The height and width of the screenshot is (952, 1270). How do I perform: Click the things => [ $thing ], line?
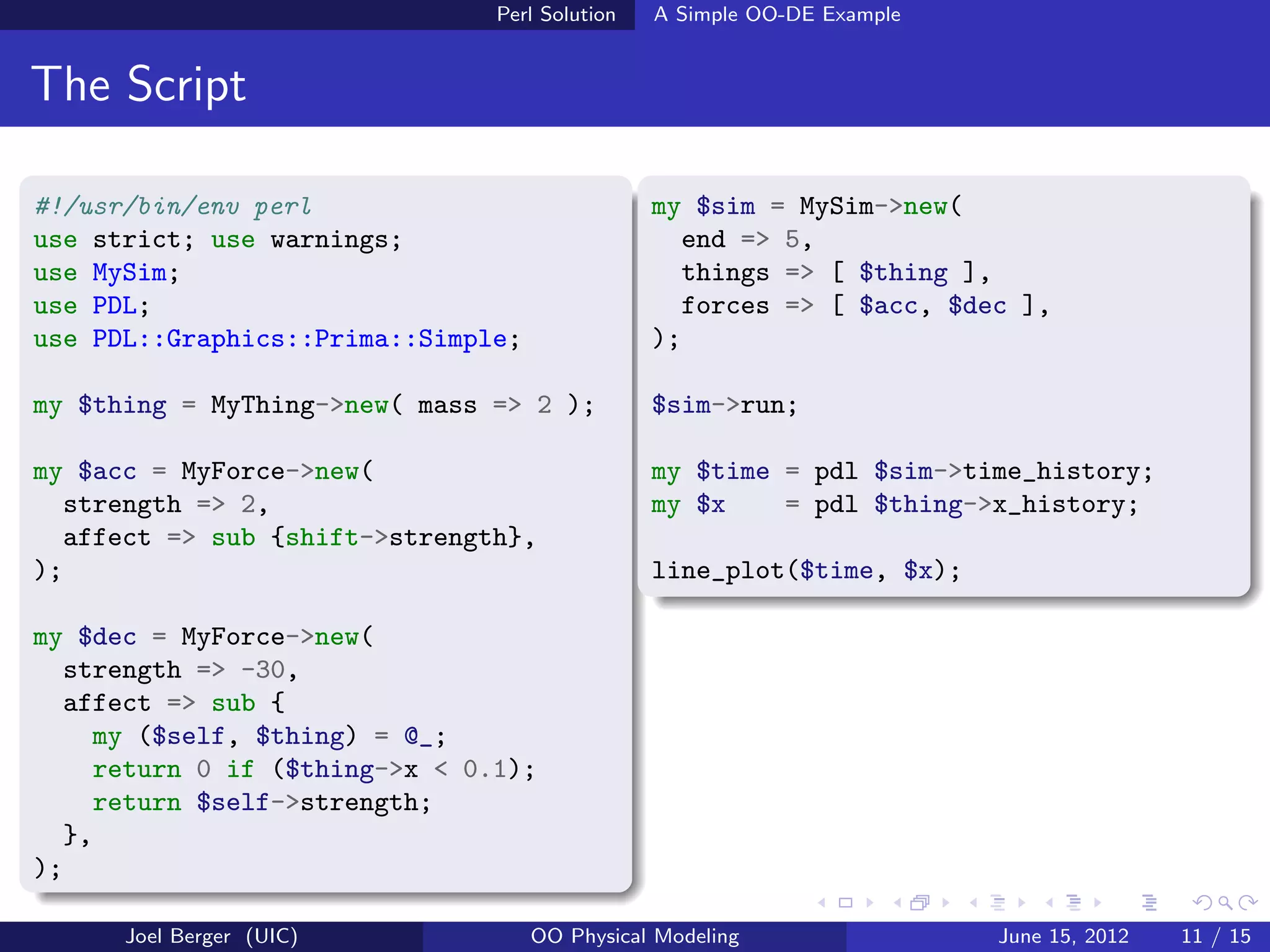836,273
